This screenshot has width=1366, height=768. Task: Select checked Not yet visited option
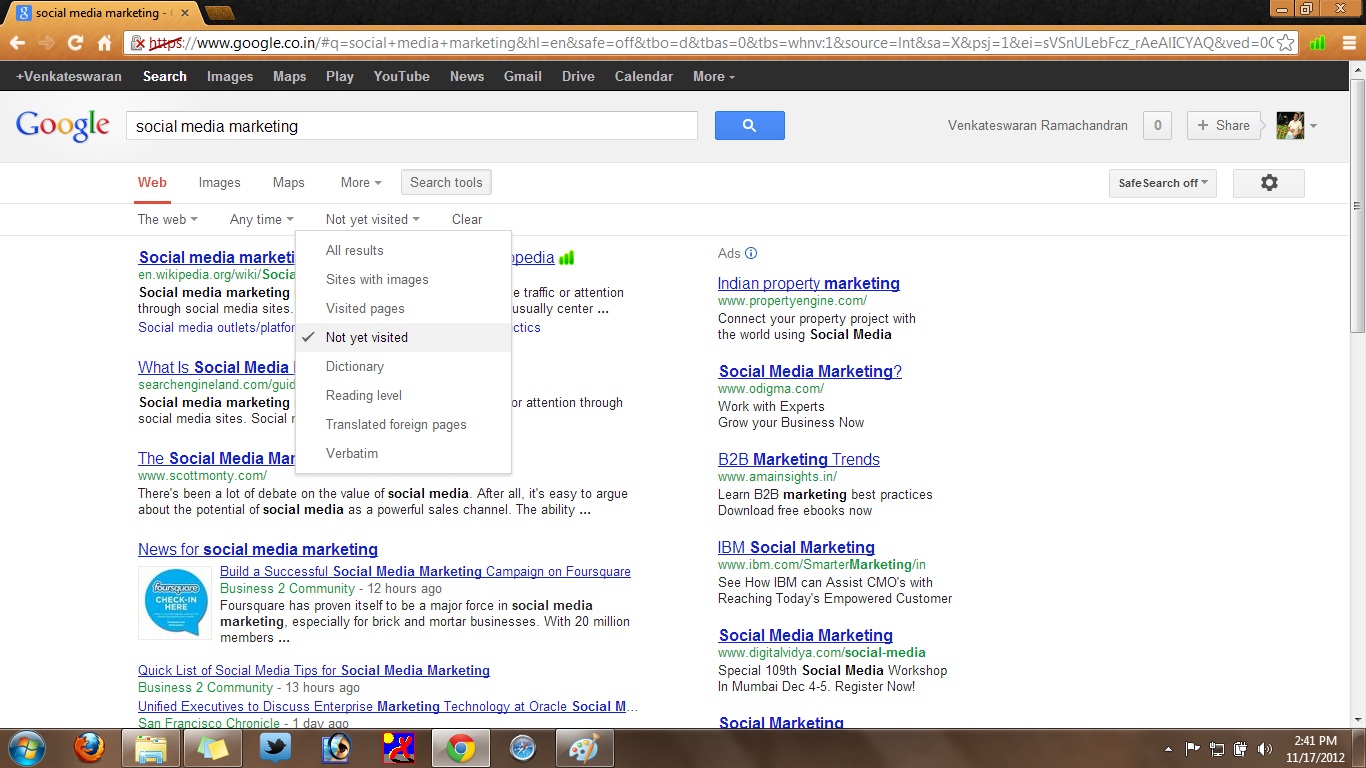[403, 338]
